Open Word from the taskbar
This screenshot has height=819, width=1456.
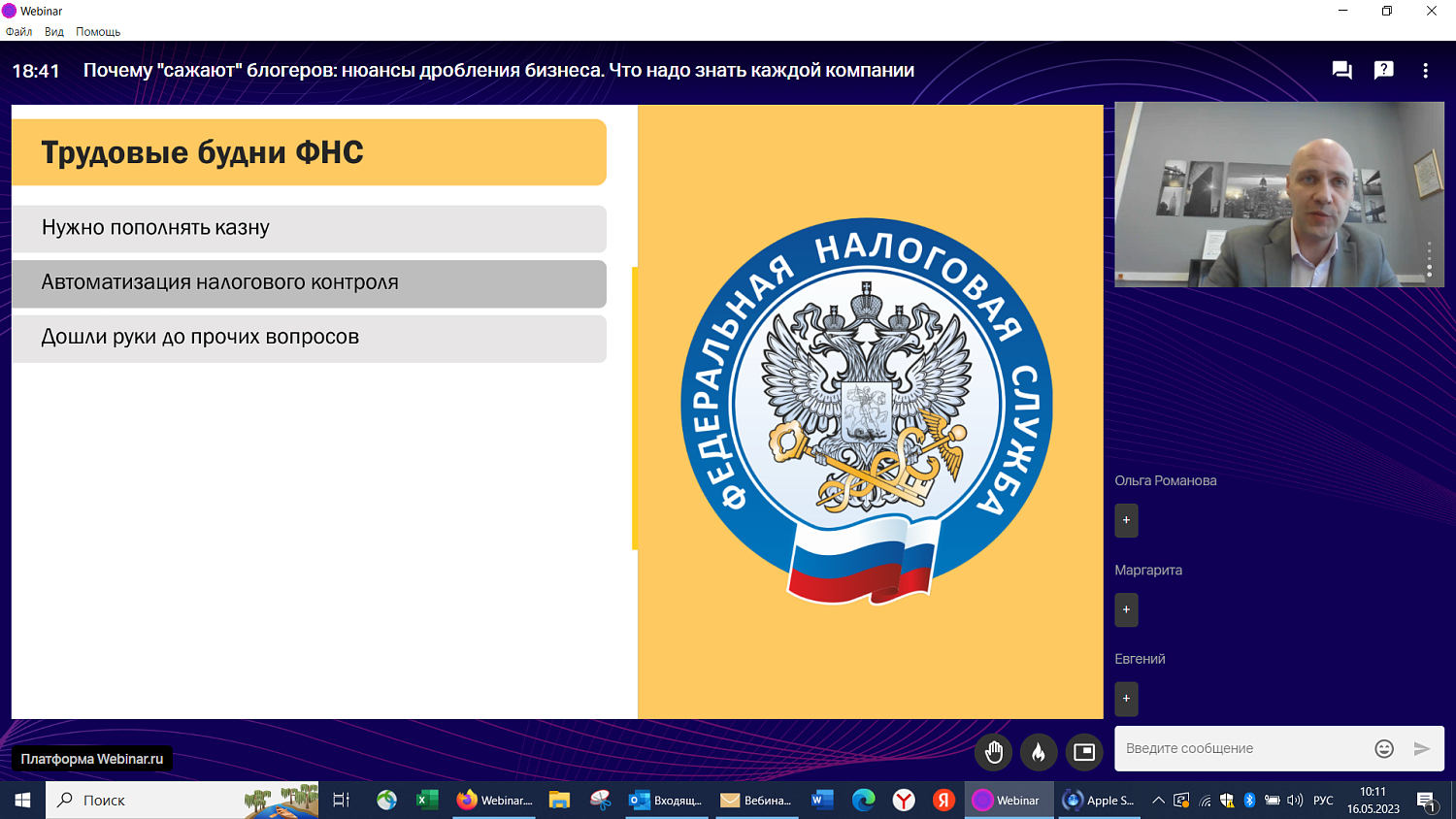click(x=822, y=801)
